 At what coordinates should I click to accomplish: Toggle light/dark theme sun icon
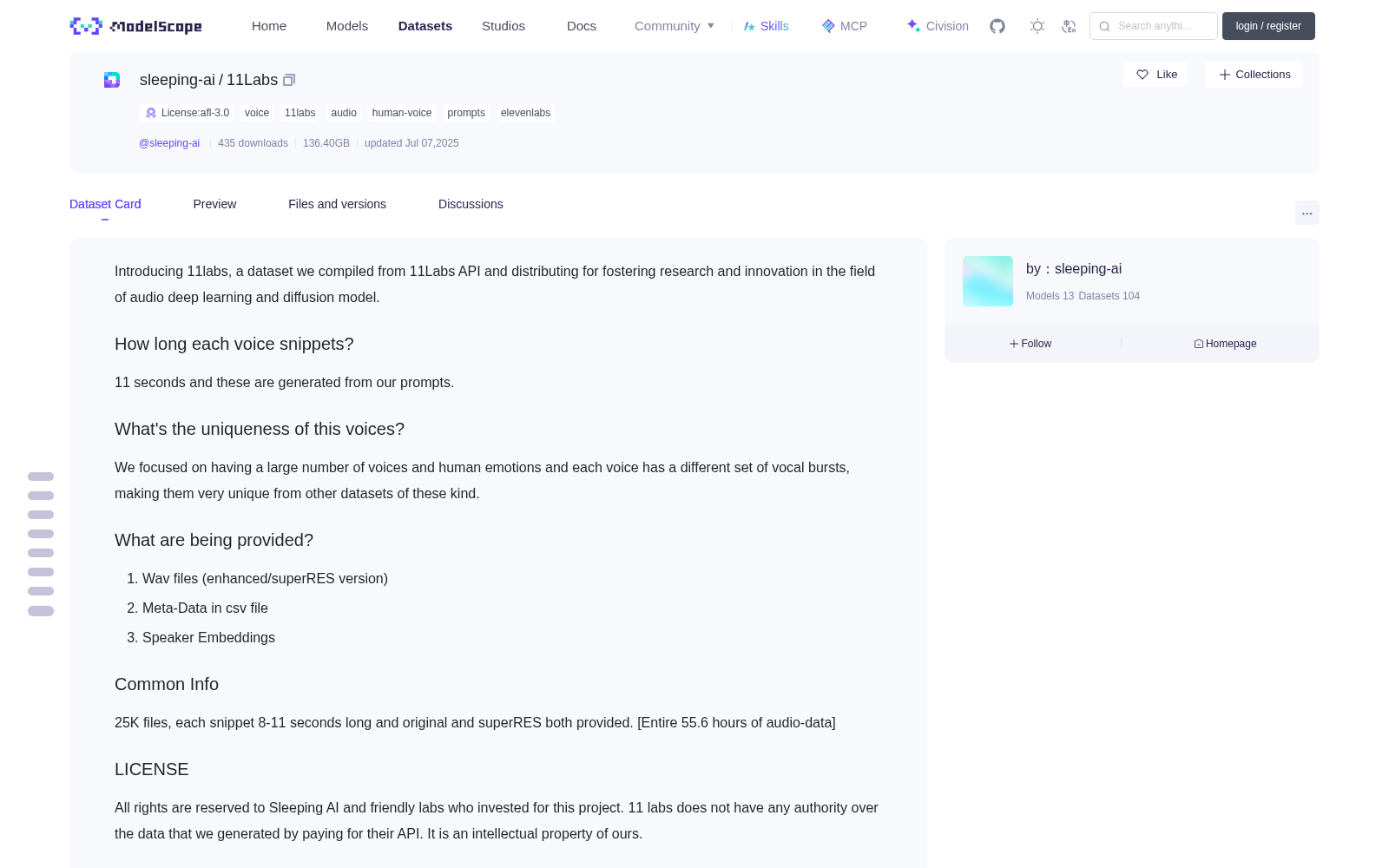[x=1037, y=26]
